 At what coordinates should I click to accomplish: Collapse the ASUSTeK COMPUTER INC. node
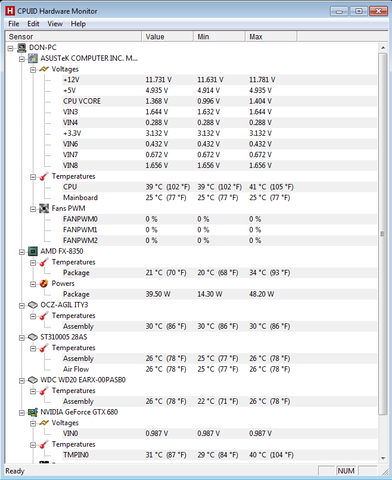pos(22,59)
